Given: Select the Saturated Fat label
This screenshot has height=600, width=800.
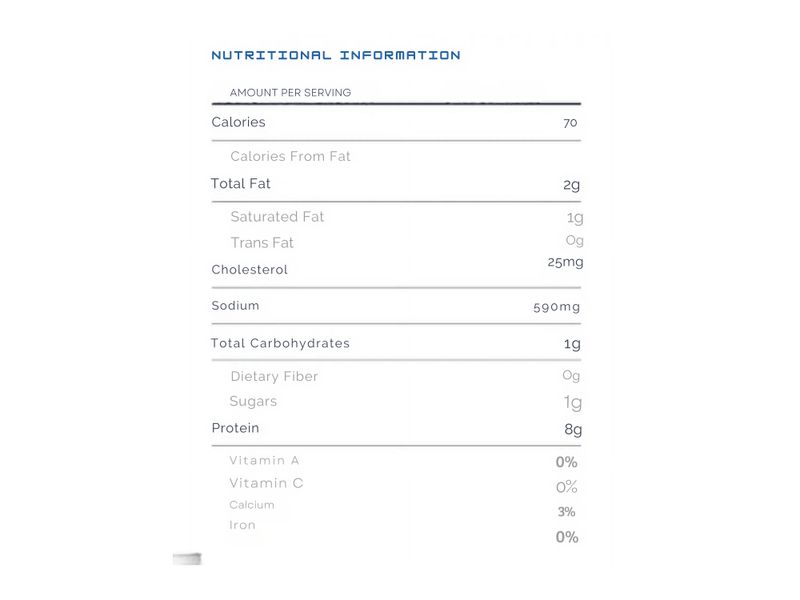Looking at the screenshot, I should (277, 217).
